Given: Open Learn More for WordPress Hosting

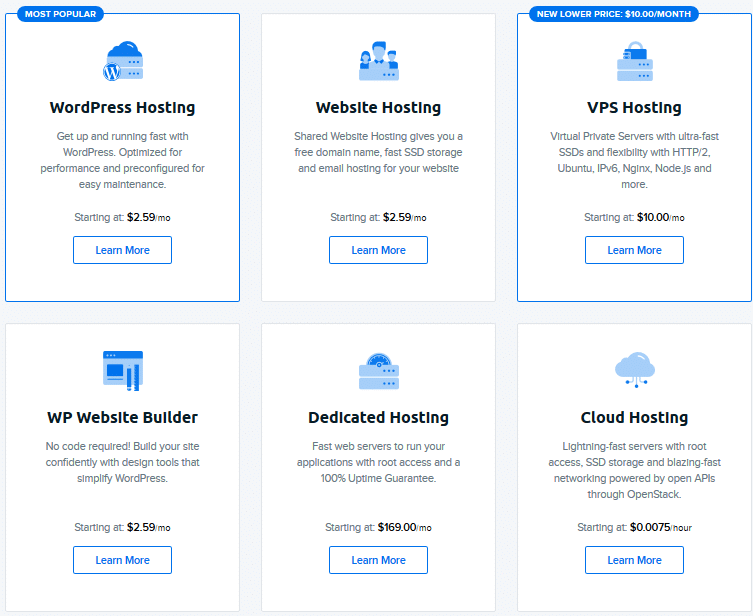Looking at the screenshot, I should (x=122, y=250).
